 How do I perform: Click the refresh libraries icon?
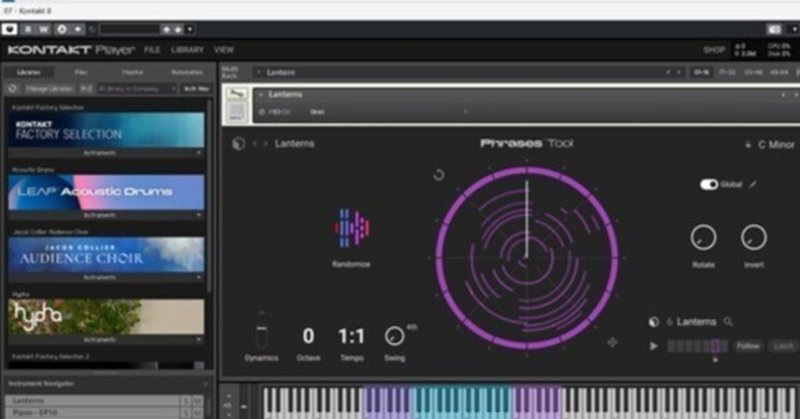(13, 89)
